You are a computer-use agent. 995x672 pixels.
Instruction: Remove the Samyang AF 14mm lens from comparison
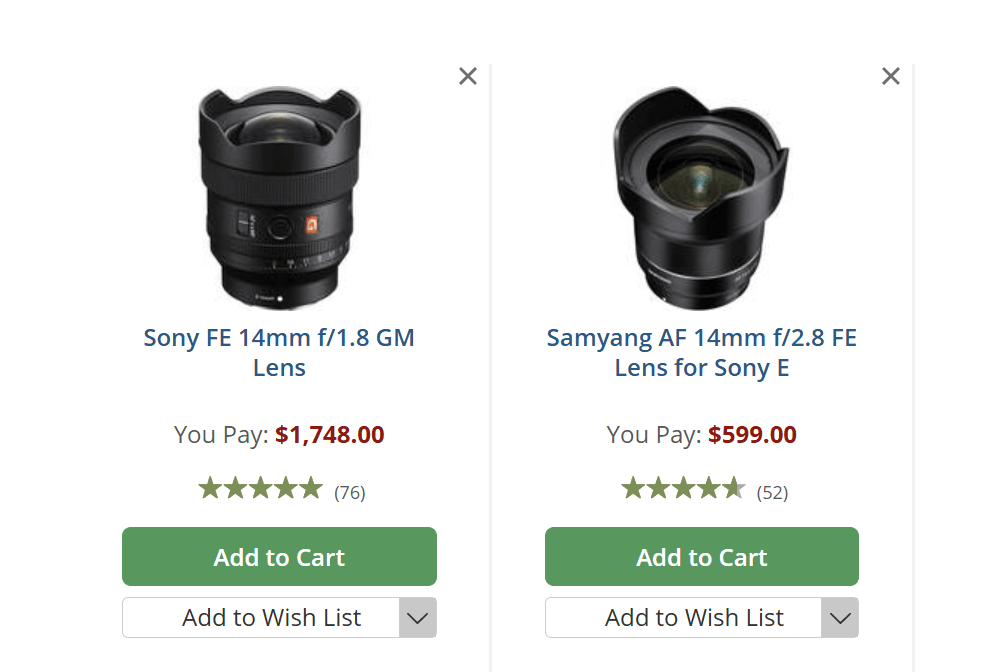(x=891, y=76)
